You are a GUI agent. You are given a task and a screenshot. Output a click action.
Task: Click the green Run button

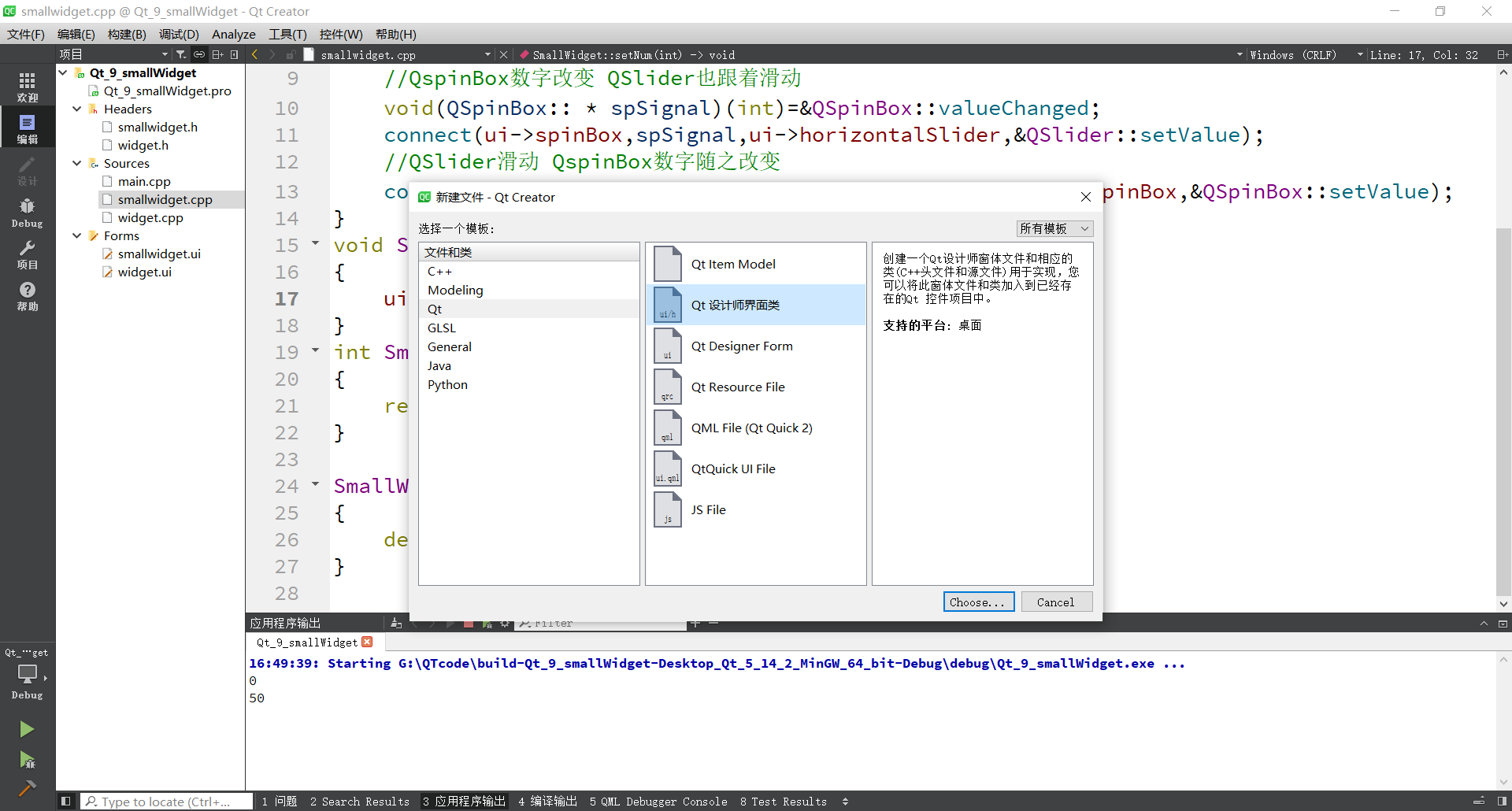[27, 729]
